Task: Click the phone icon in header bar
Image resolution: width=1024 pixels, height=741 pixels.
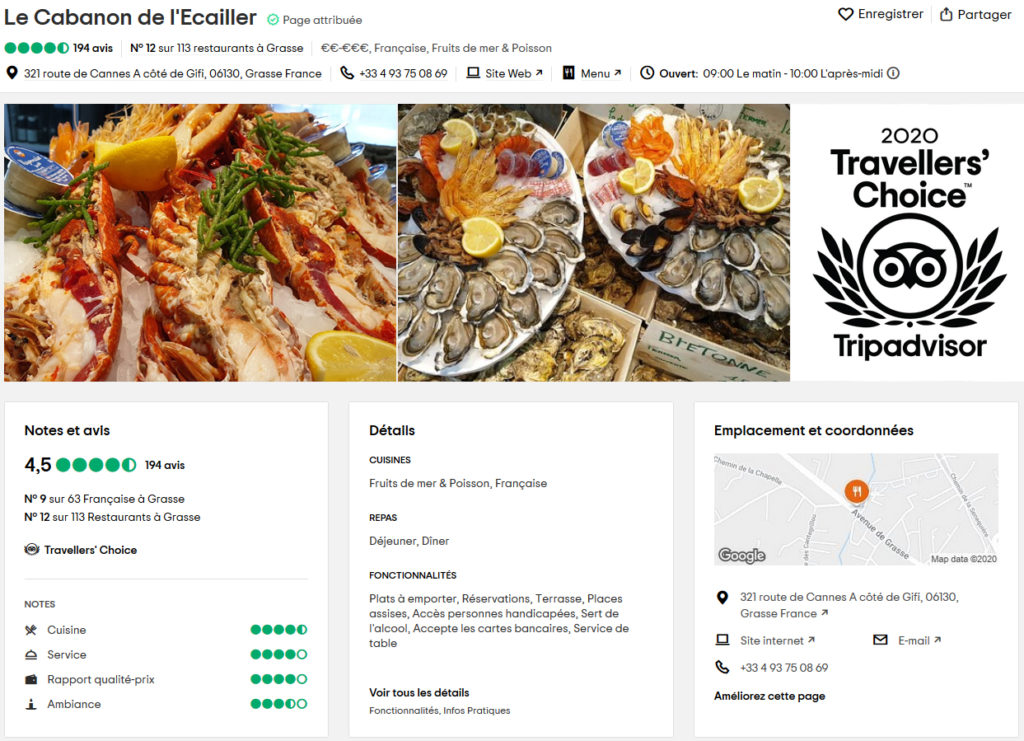Action: 347,73
